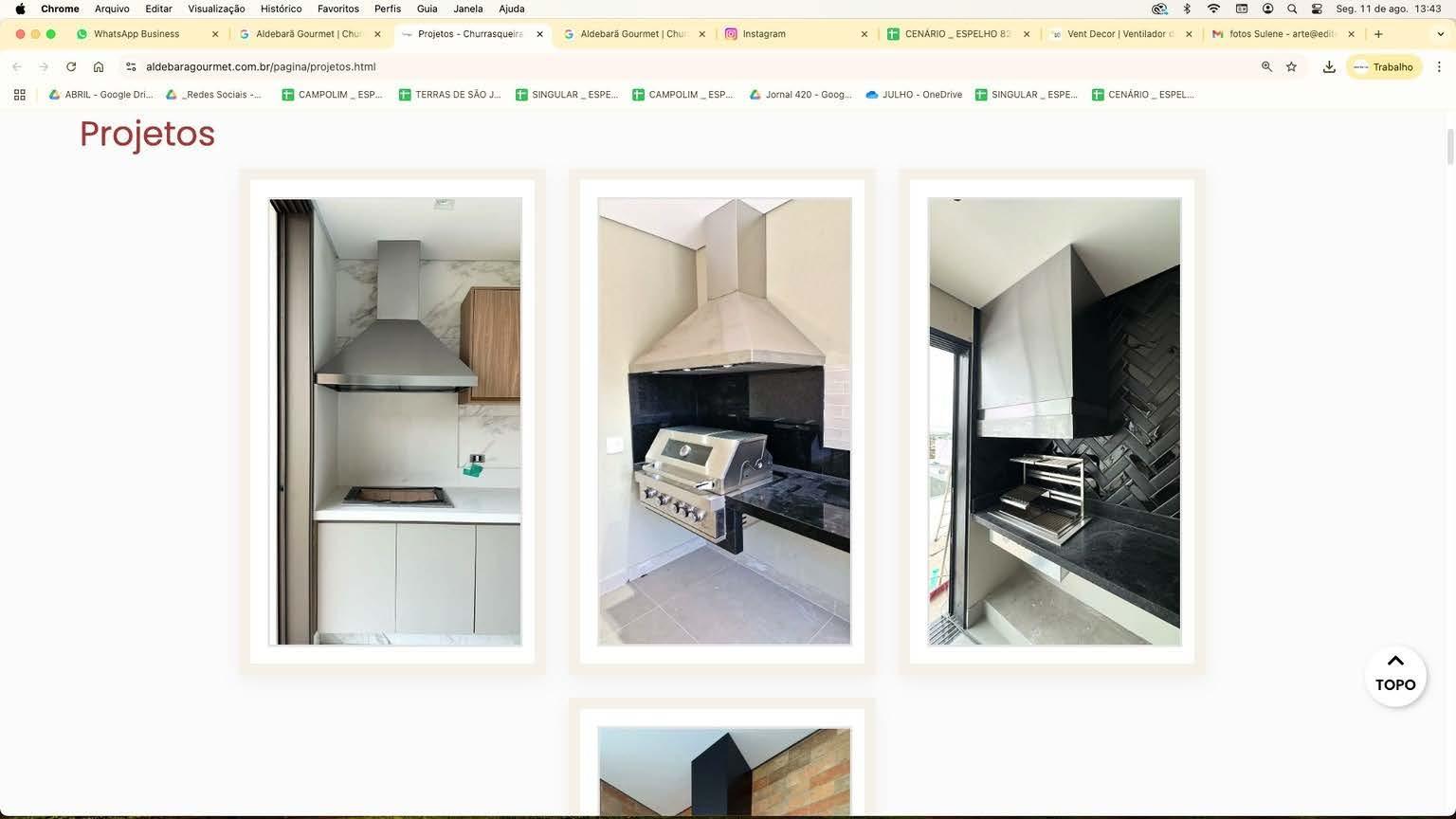
Task: Open macOS Spotlight search
Action: point(1292,9)
